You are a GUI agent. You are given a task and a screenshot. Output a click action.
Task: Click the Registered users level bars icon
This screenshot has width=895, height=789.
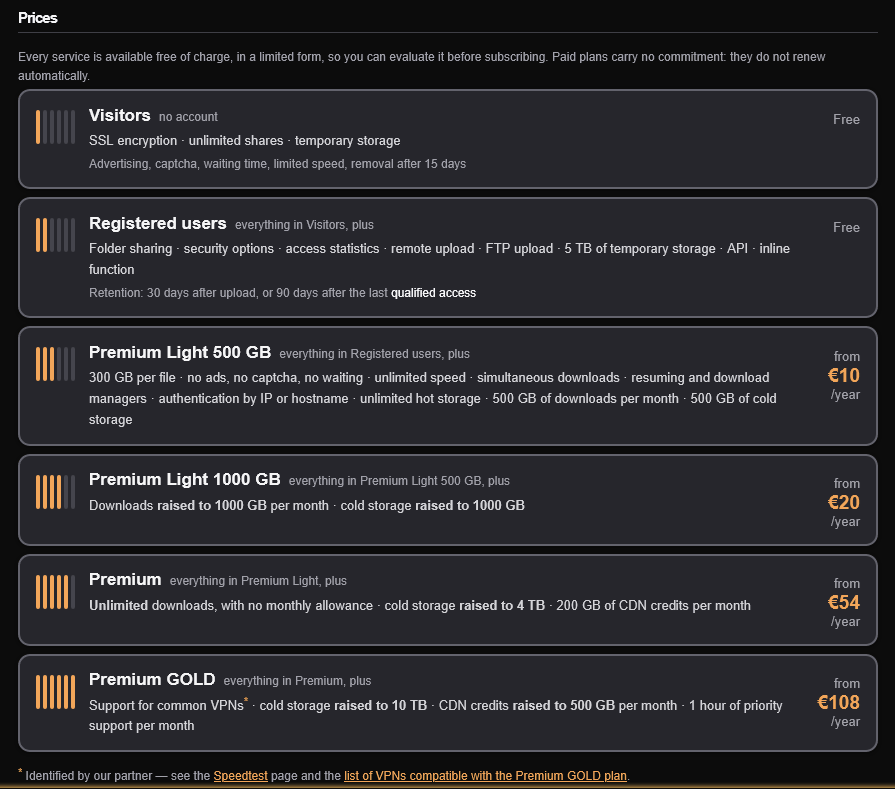(55, 235)
